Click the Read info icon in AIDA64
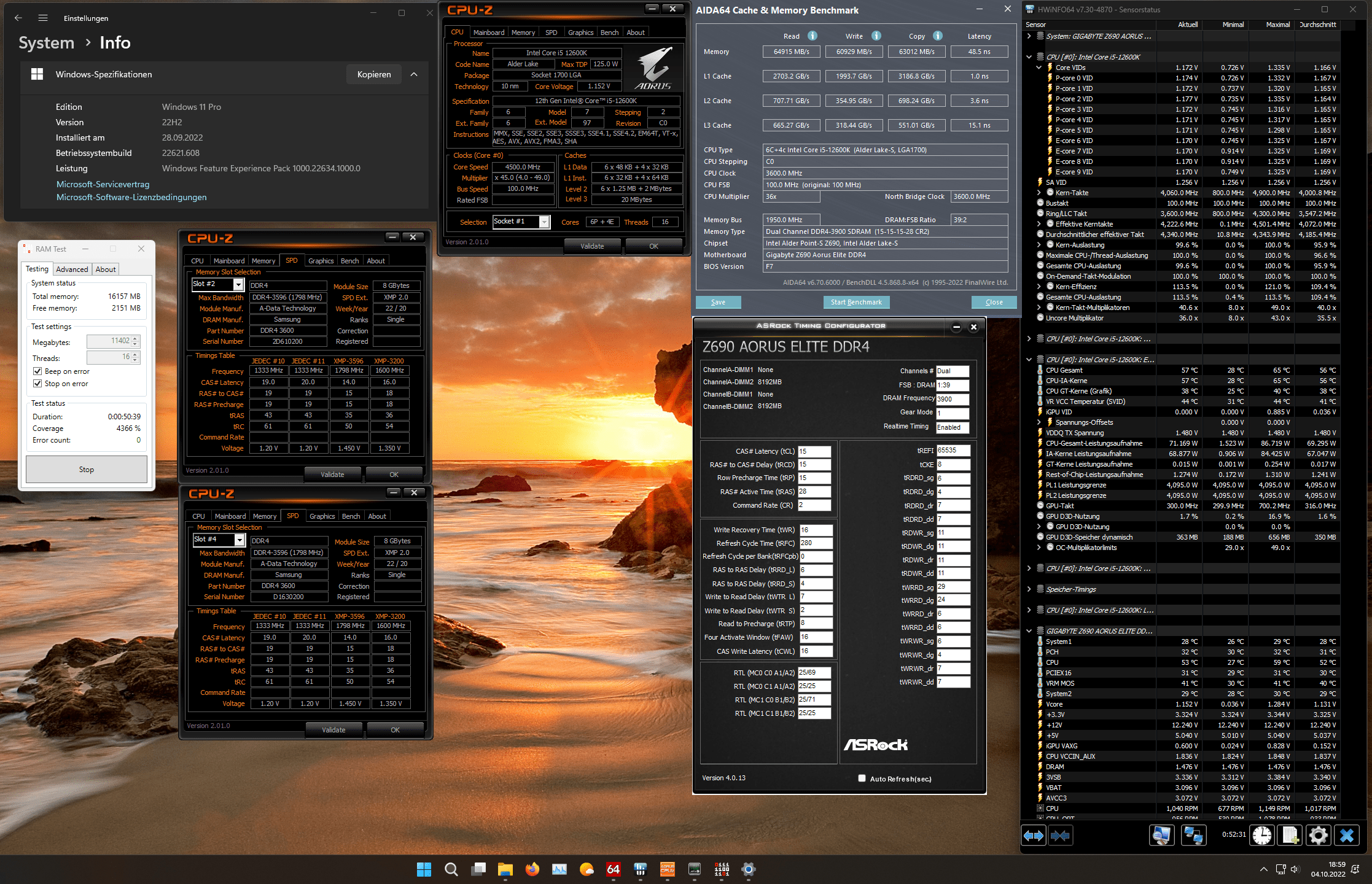 [x=813, y=36]
